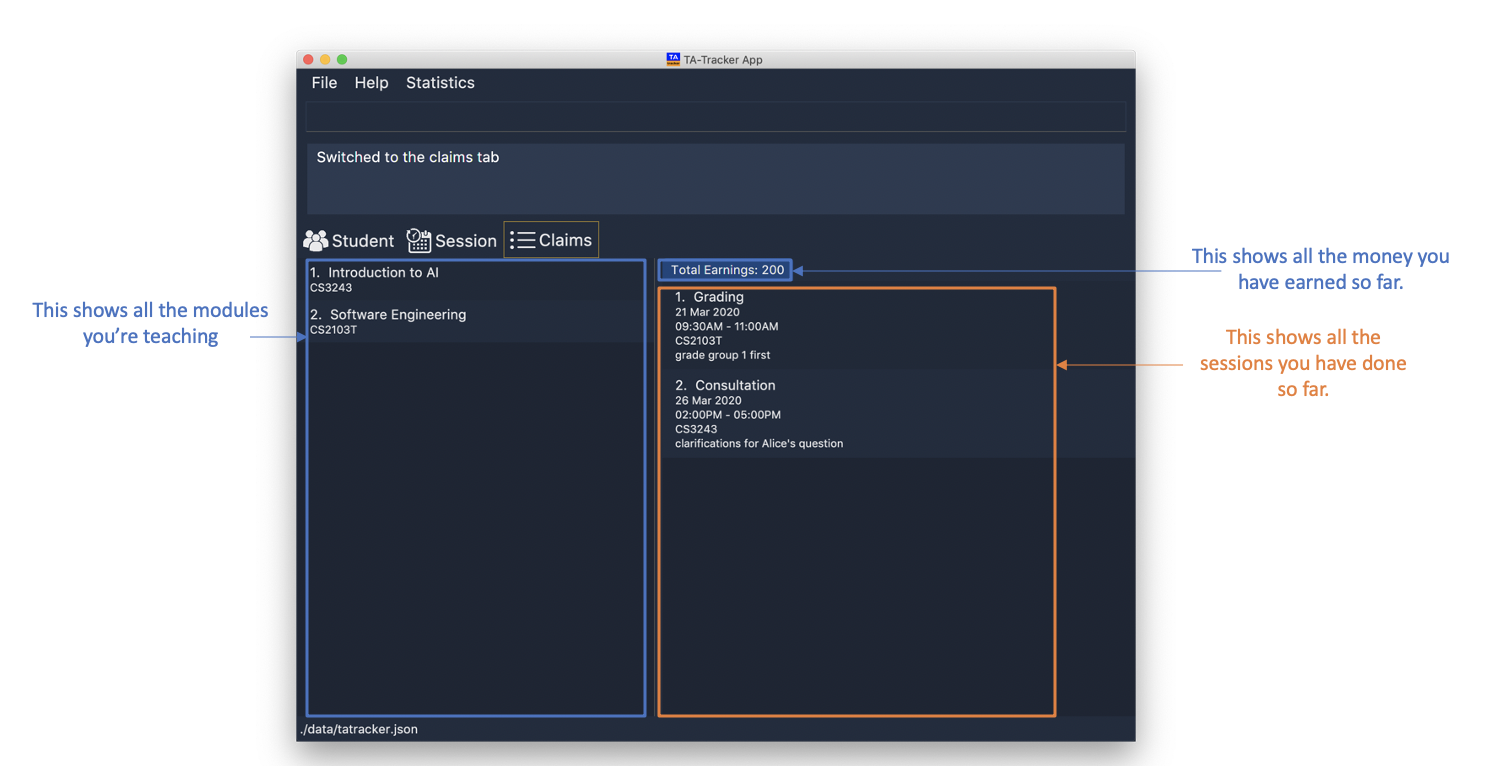Switch to the Student tab
Image resolution: width=1502 pixels, height=766 pixels.
[349, 241]
